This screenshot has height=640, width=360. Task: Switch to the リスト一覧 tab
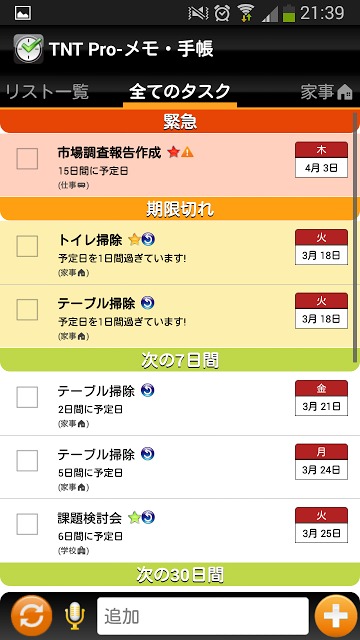coord(47,92)
